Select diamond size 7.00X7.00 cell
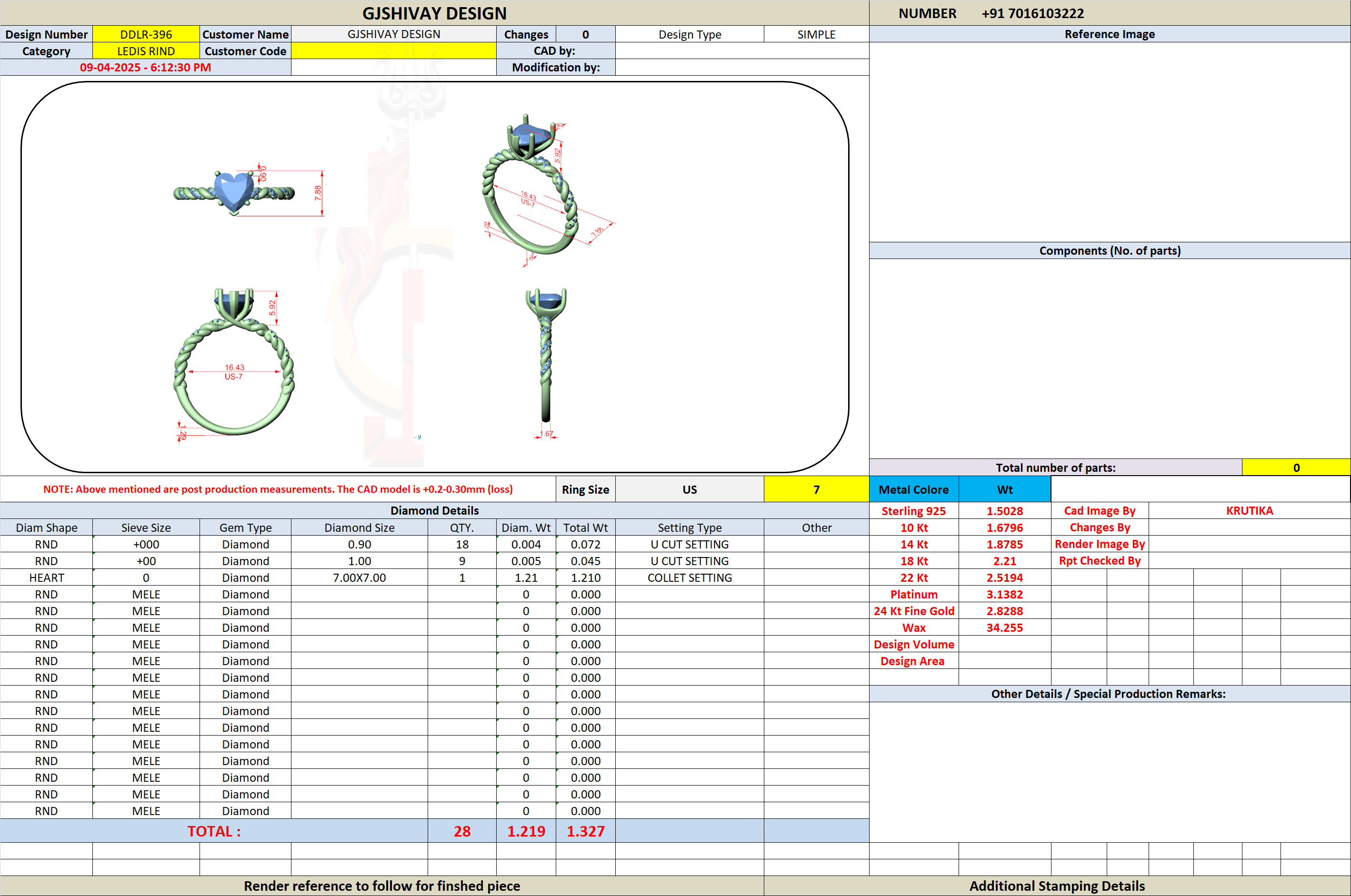The width and height of the screenshot is (1351, 896). tap(359, 577)
